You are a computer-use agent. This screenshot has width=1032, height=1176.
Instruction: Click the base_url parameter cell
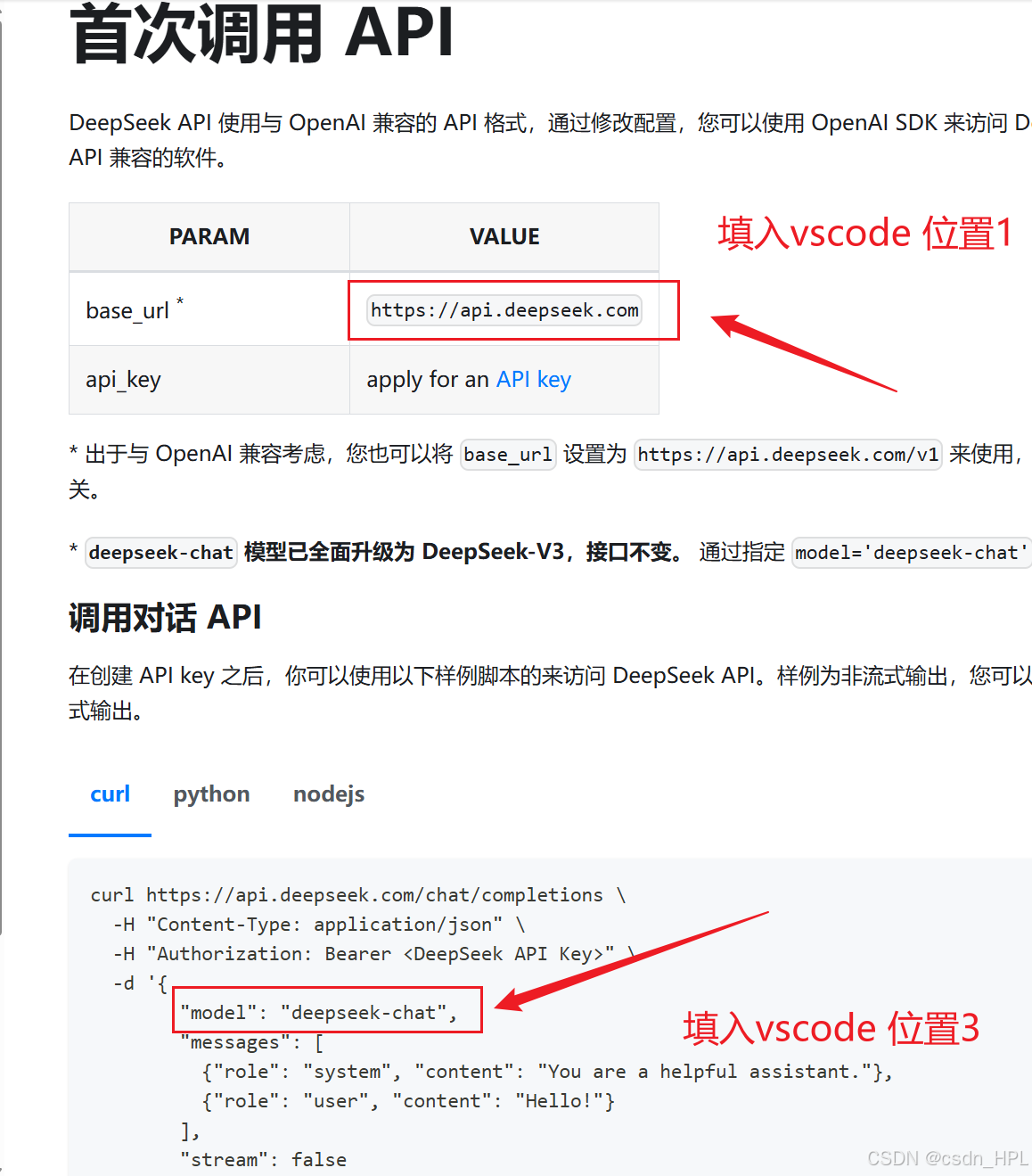[209, 309]
